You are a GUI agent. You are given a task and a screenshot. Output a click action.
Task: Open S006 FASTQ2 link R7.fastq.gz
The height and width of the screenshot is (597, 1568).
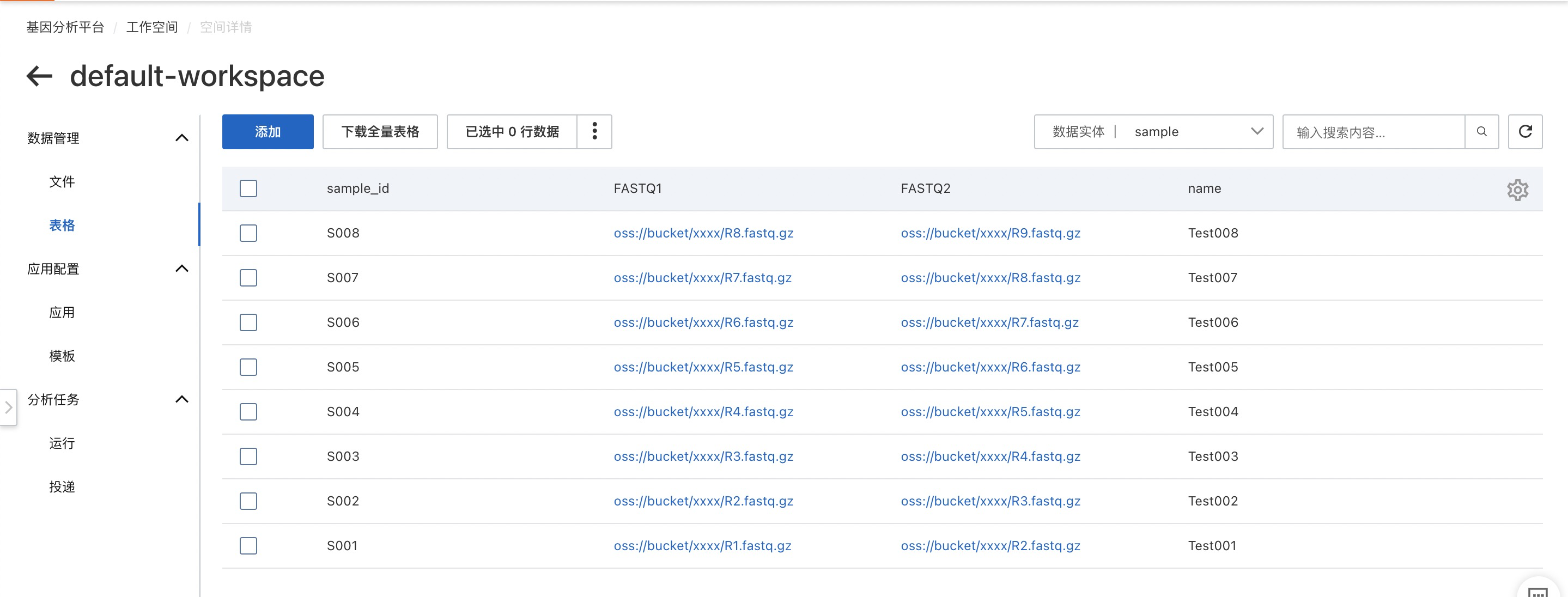click(x=990, y=322)
